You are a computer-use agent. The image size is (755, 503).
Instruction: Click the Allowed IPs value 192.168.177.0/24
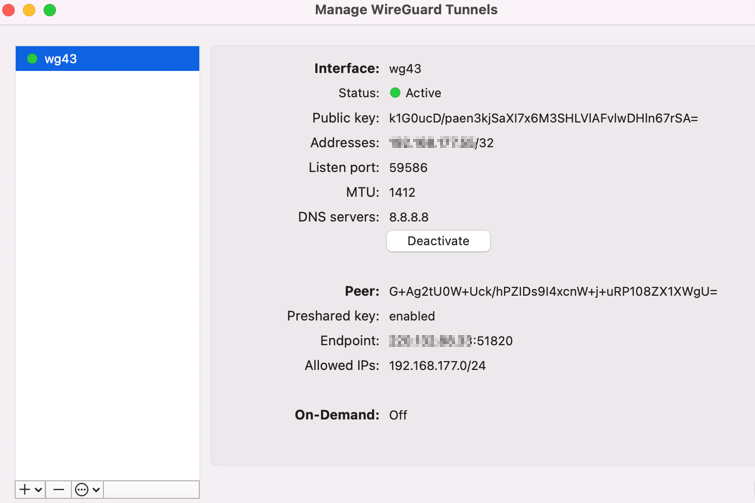pos(437,366)
